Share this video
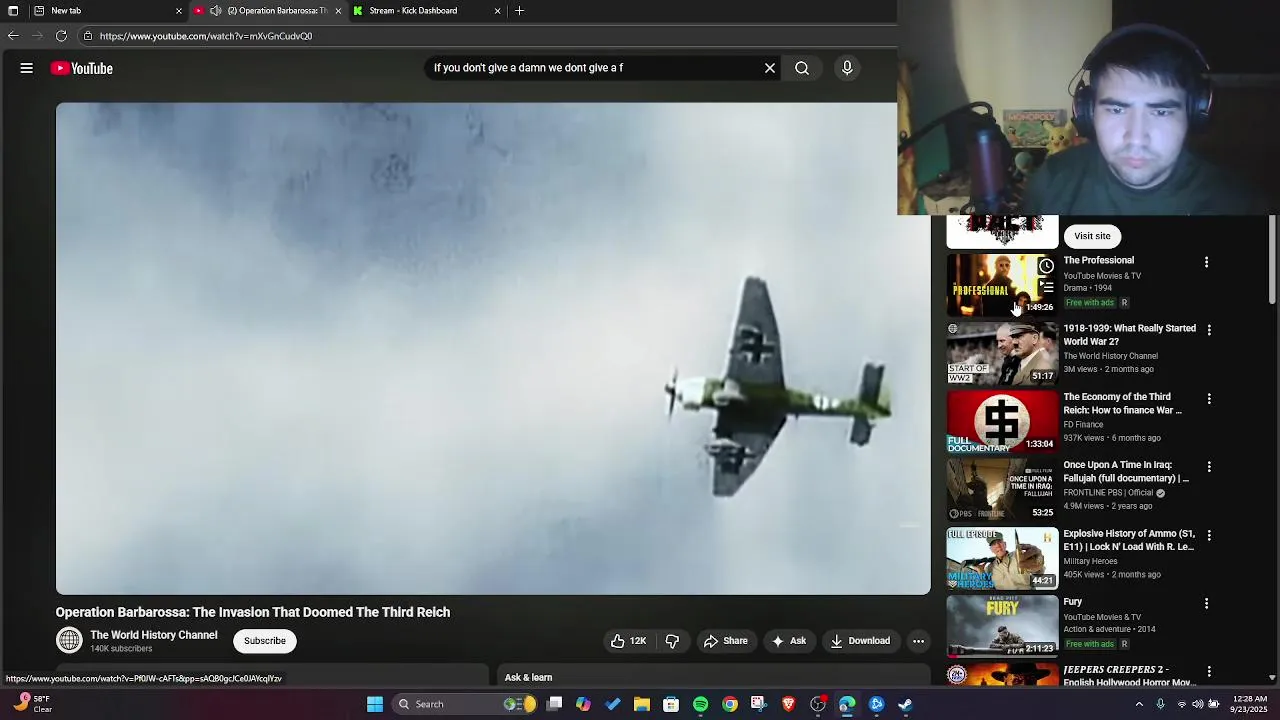Image resolution: width=1280 pixels, height=720 pixels. (726, 641)
